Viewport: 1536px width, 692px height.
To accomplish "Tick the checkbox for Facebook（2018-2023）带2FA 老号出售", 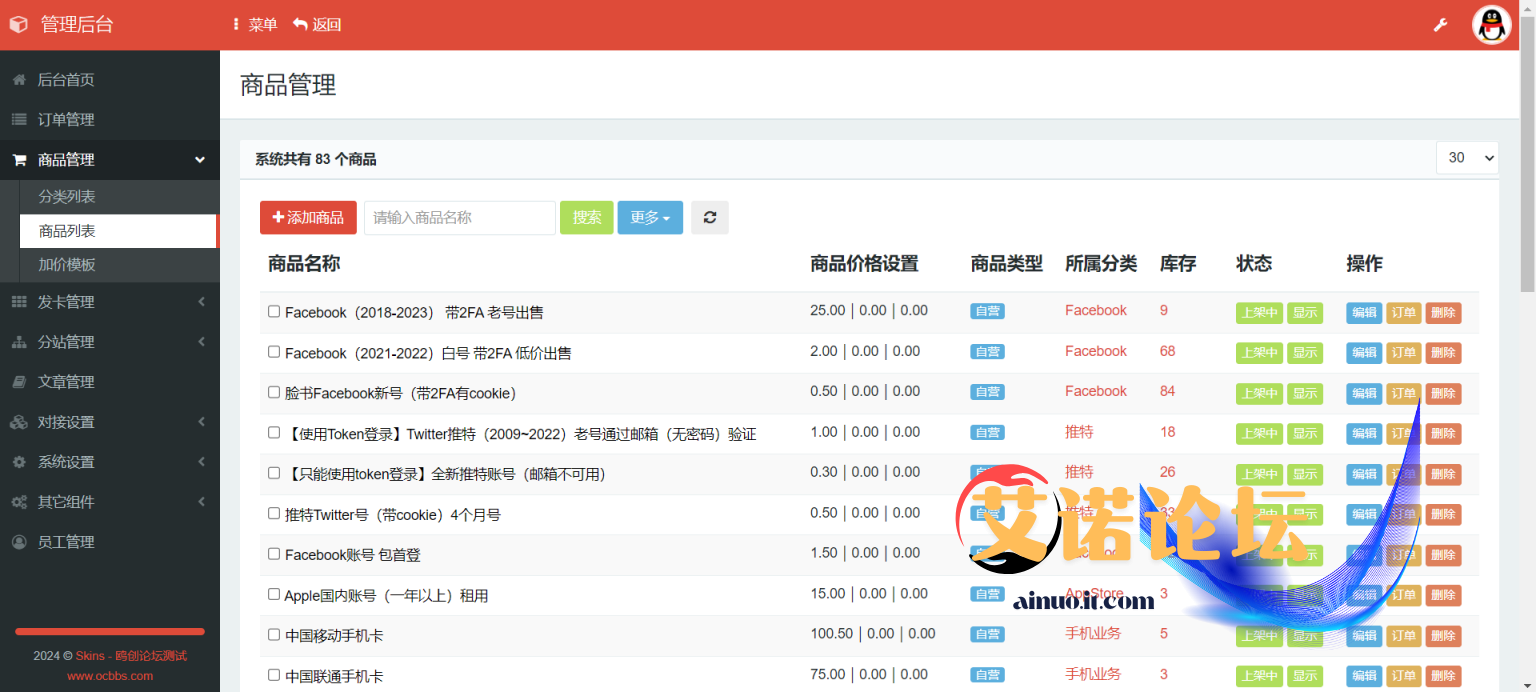I will [274, 311].
